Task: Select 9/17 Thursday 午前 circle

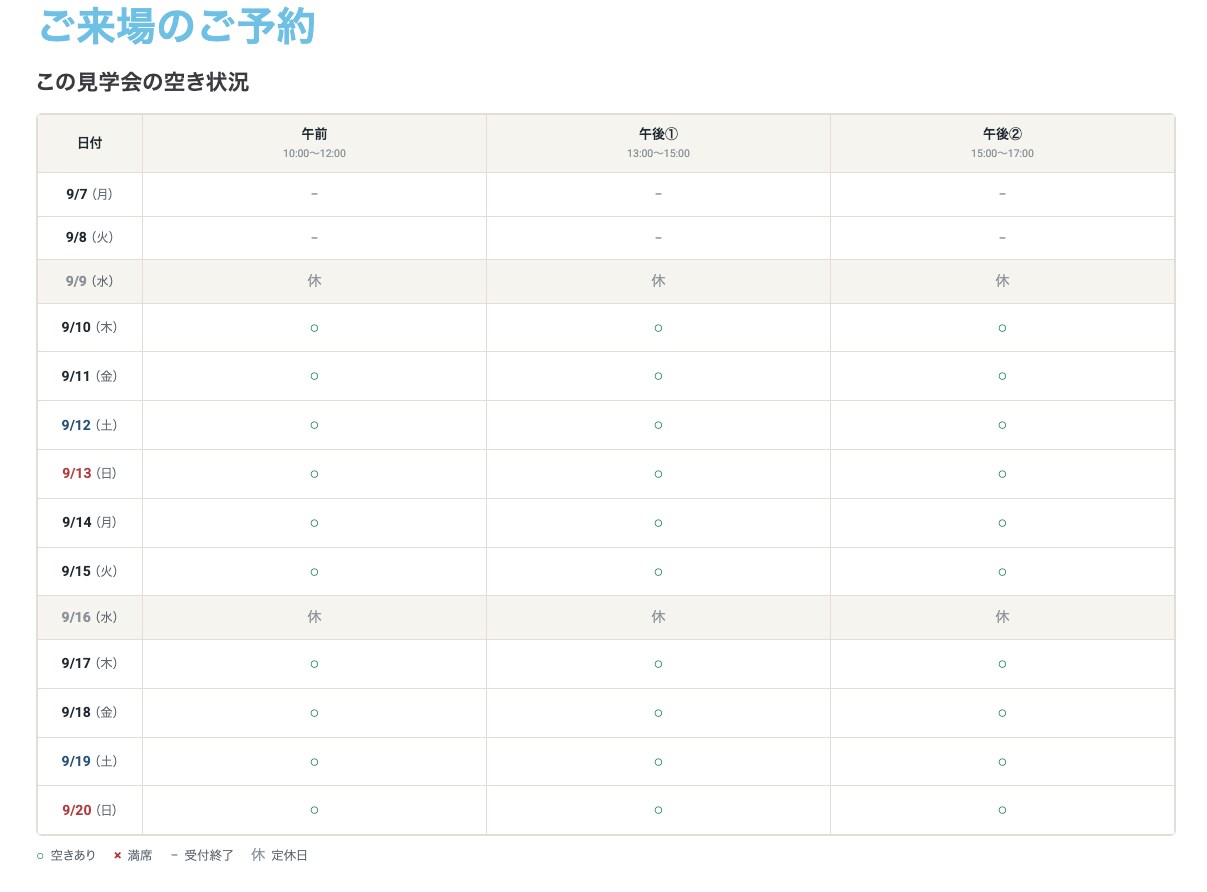Action: click(x=314, y=664)
